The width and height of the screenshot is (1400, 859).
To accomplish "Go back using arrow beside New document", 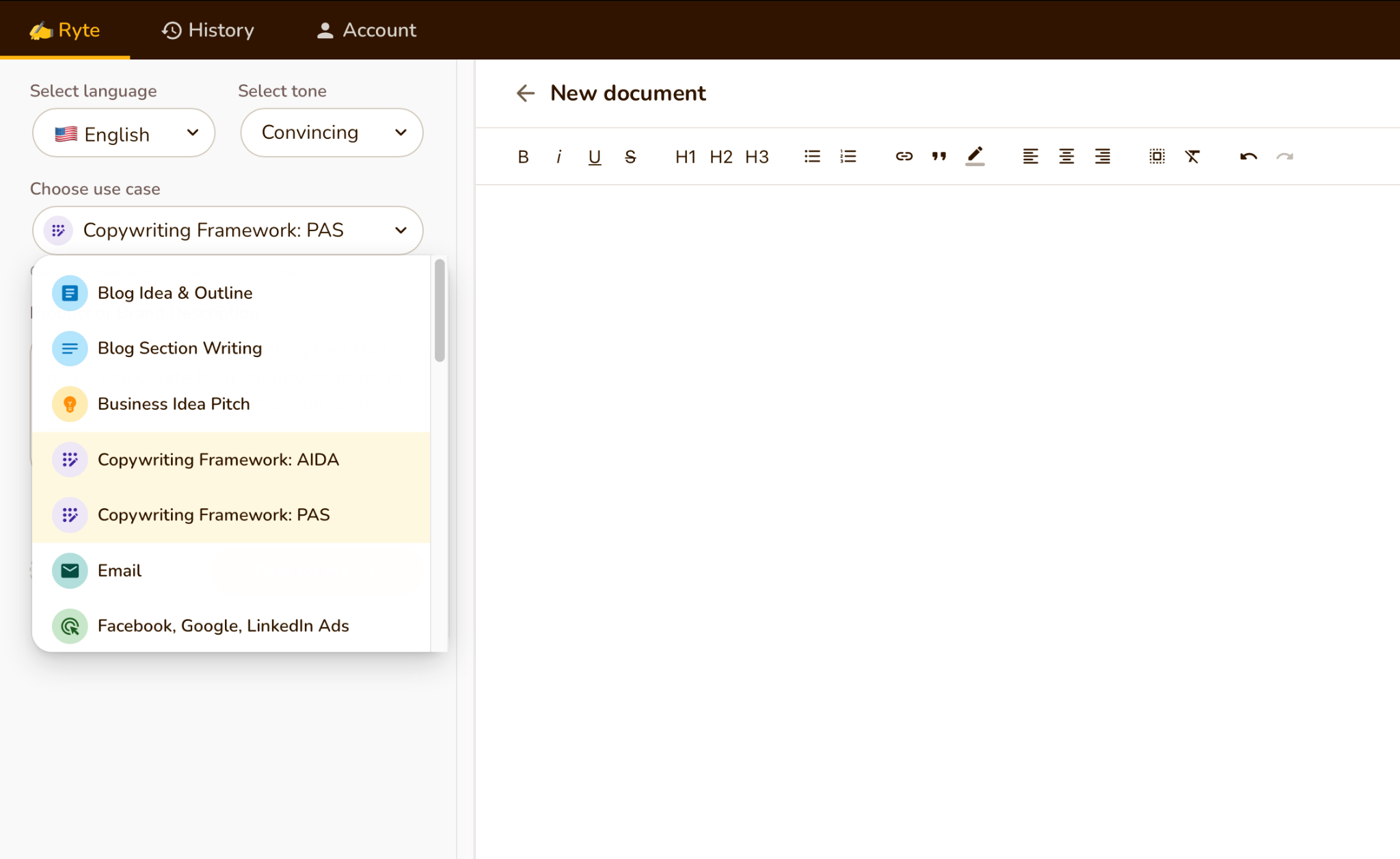I will pyautogui.click(x=525, y=93).
